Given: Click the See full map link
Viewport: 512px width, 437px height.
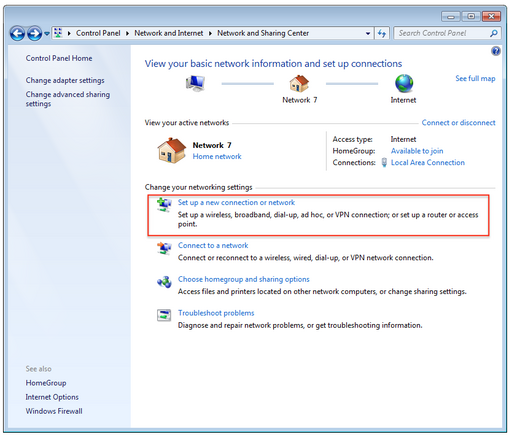Looking at the screenshot, I should coord(475,79).
